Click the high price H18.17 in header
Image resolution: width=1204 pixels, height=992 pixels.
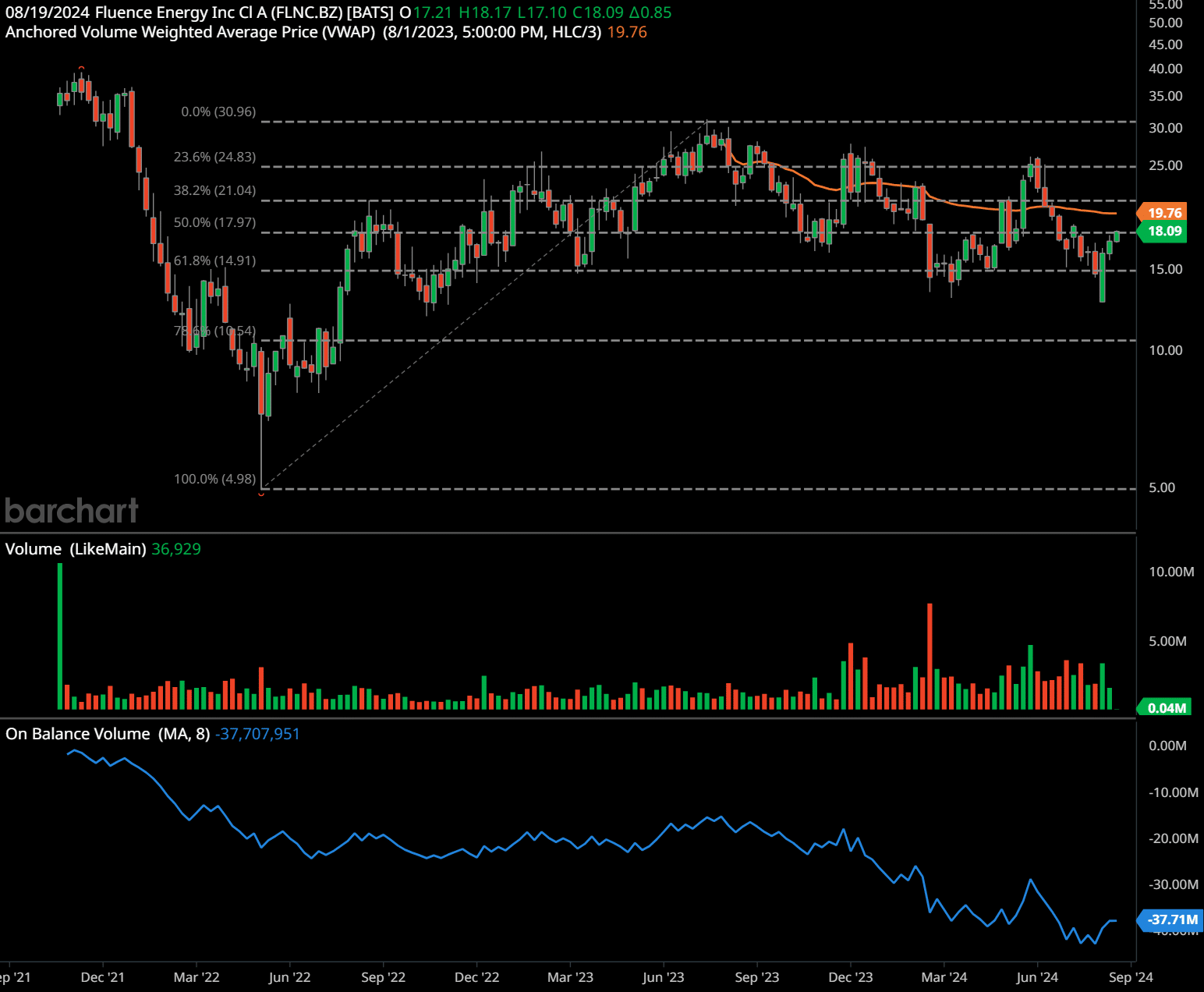click(485, 12)
